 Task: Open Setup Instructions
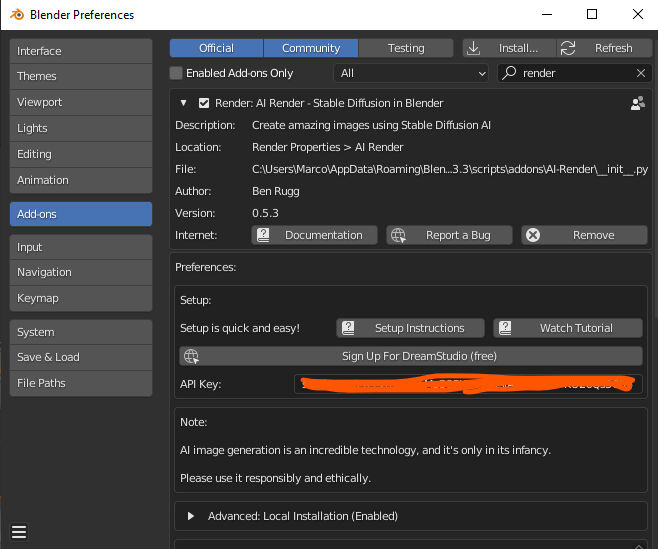click(x=410, y=328)
